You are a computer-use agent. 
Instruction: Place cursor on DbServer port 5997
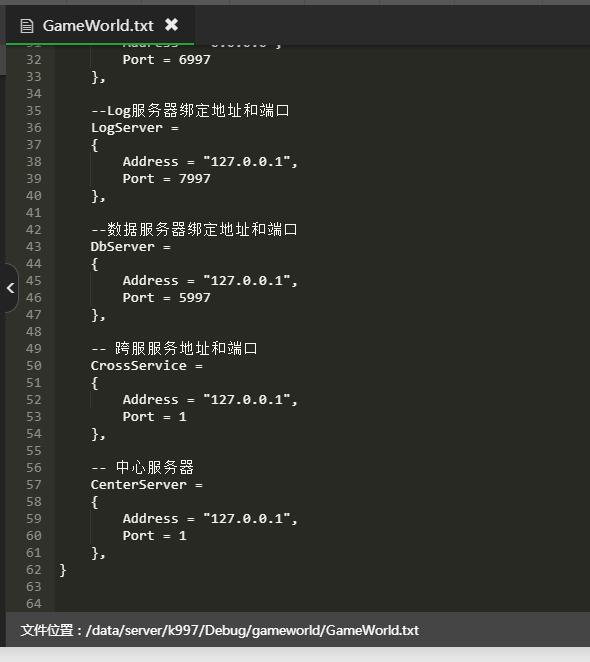194,298
